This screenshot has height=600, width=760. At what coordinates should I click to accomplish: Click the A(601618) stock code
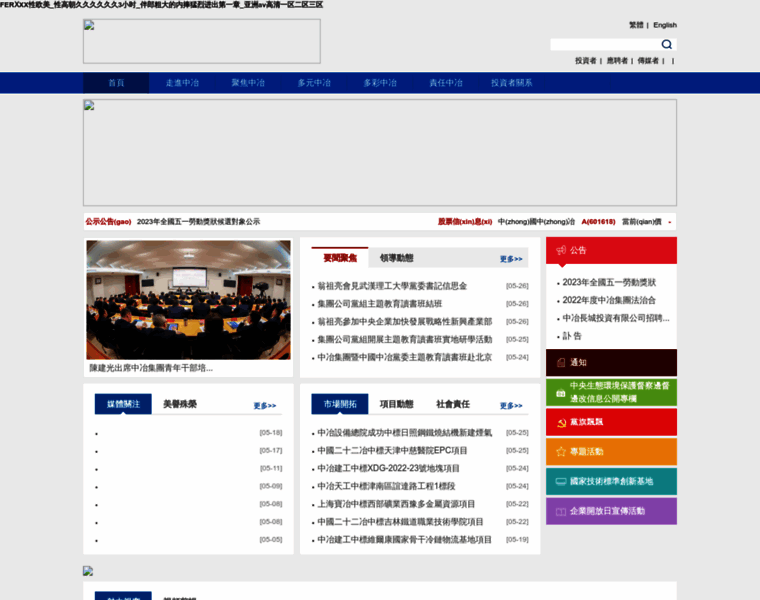point(598,221)
